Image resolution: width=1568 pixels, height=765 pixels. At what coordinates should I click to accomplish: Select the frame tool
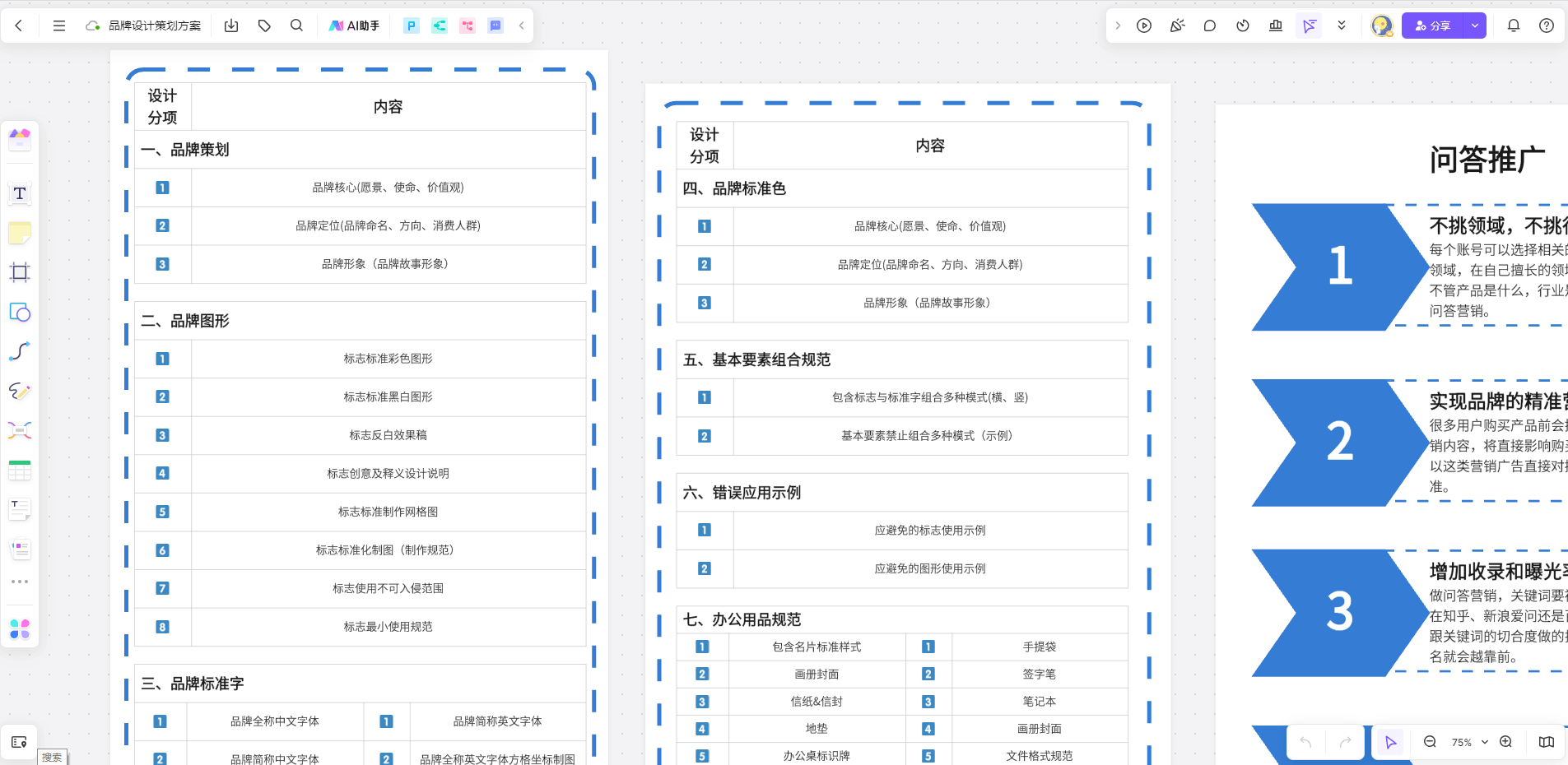click(x=20, y=272)
